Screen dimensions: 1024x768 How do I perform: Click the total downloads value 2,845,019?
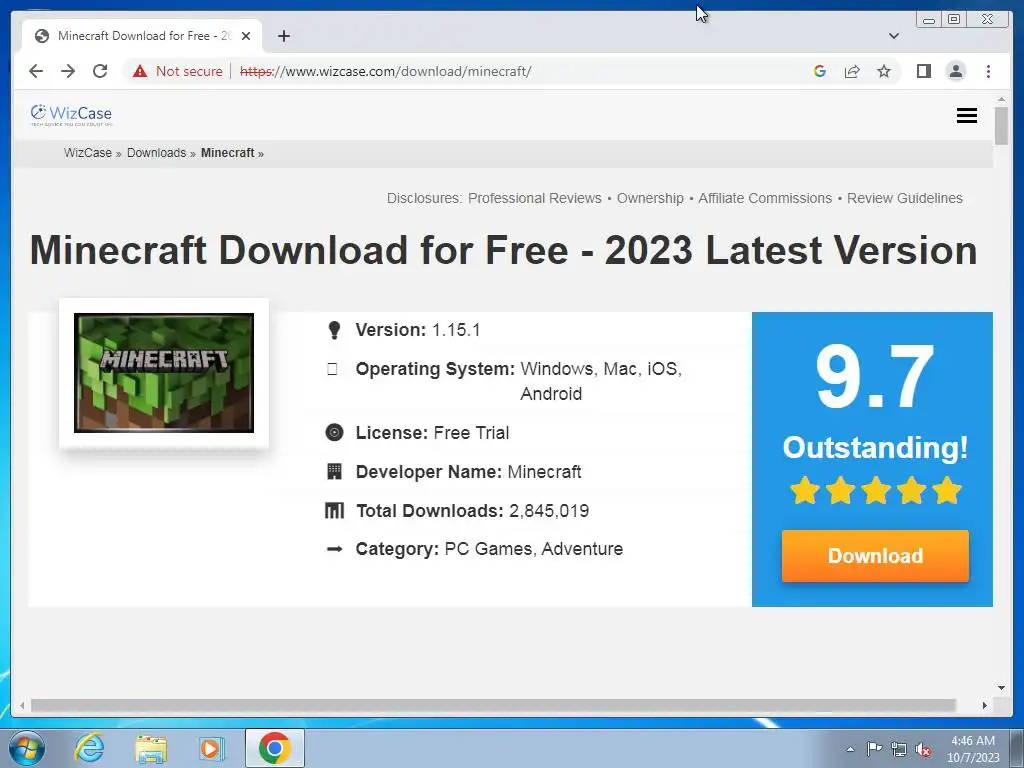[549, 511]
